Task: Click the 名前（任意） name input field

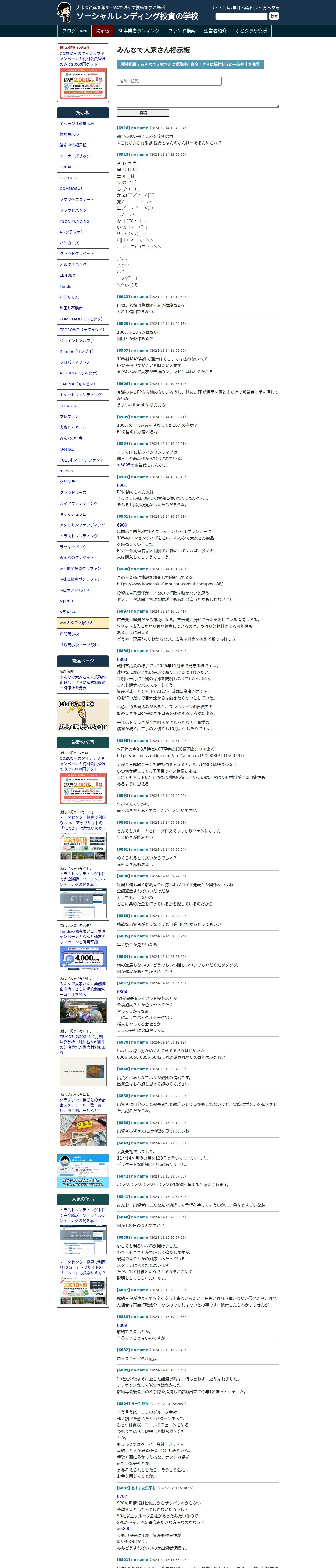Action: (169, 81)
